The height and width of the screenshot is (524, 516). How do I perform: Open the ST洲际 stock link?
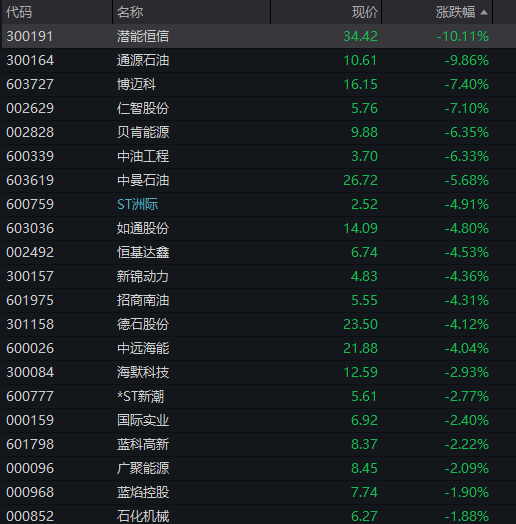tap(137, 204)
